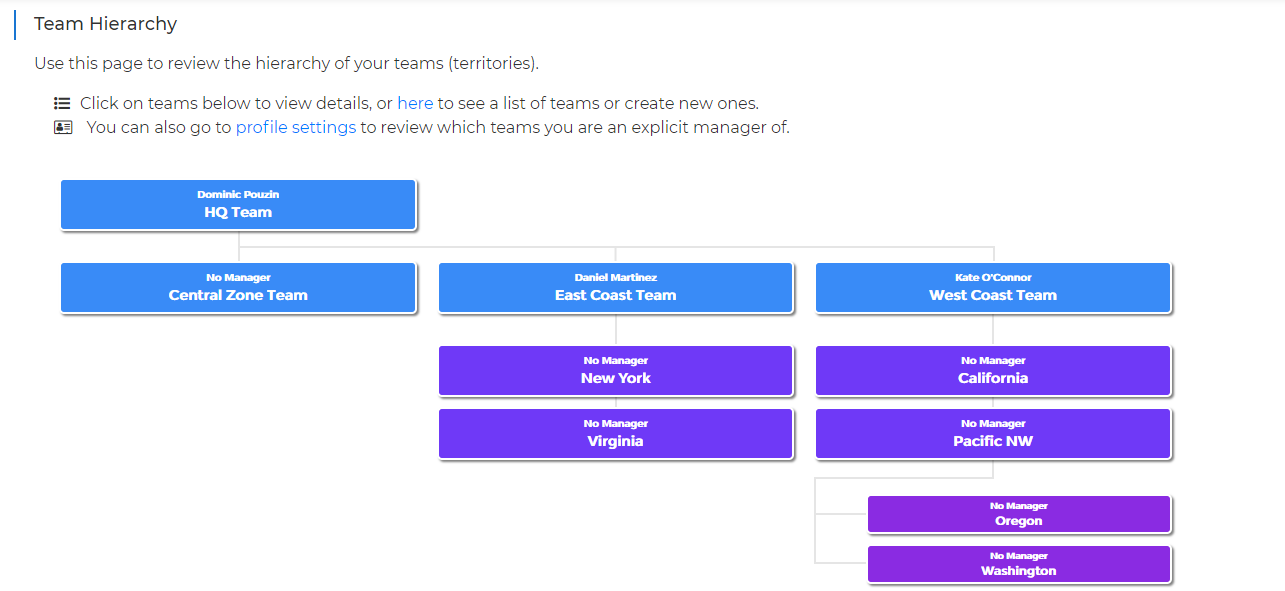
Task: View the New York team
Action: click(x=615, y=371)
